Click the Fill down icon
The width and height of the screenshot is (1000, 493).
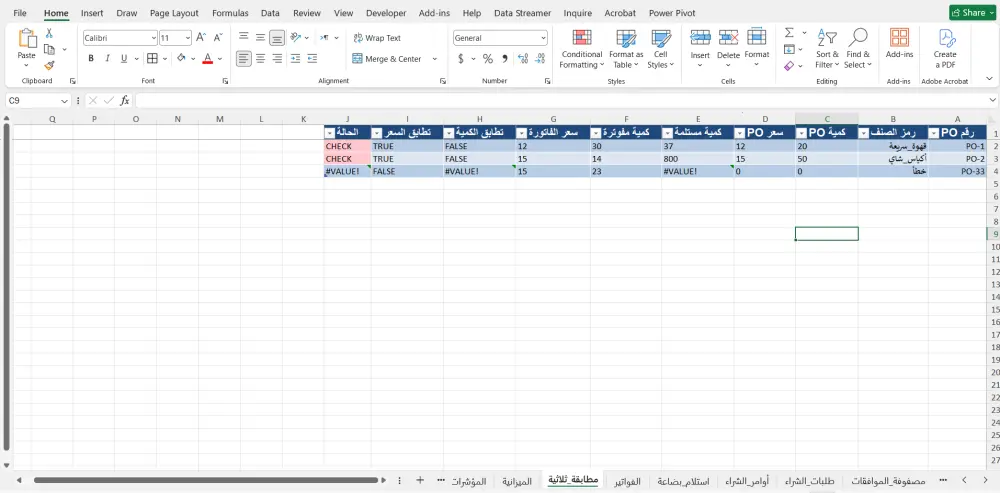click(x=790, y=49)
